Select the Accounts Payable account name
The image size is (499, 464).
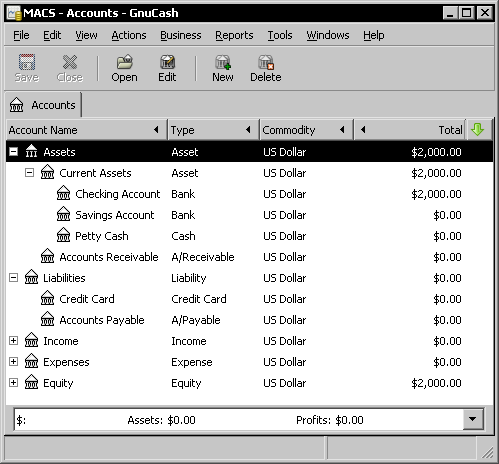pos(102,320)
